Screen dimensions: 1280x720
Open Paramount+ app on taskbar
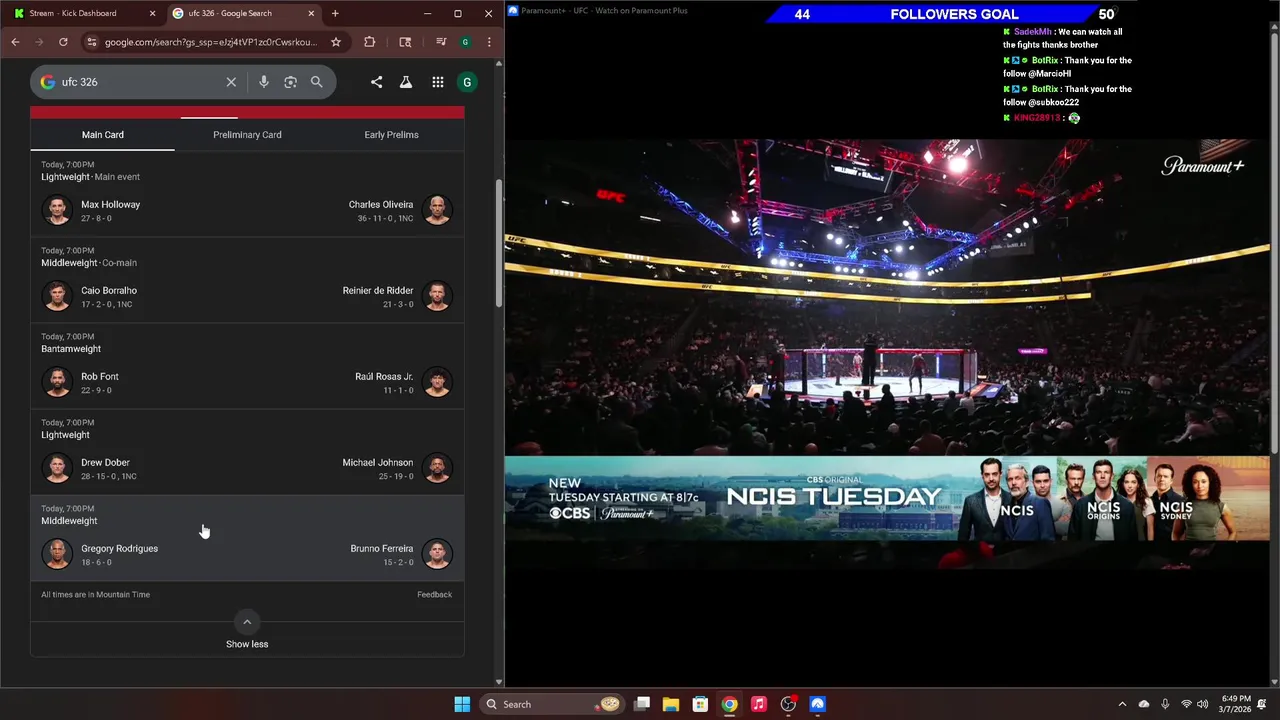[817, 704]
